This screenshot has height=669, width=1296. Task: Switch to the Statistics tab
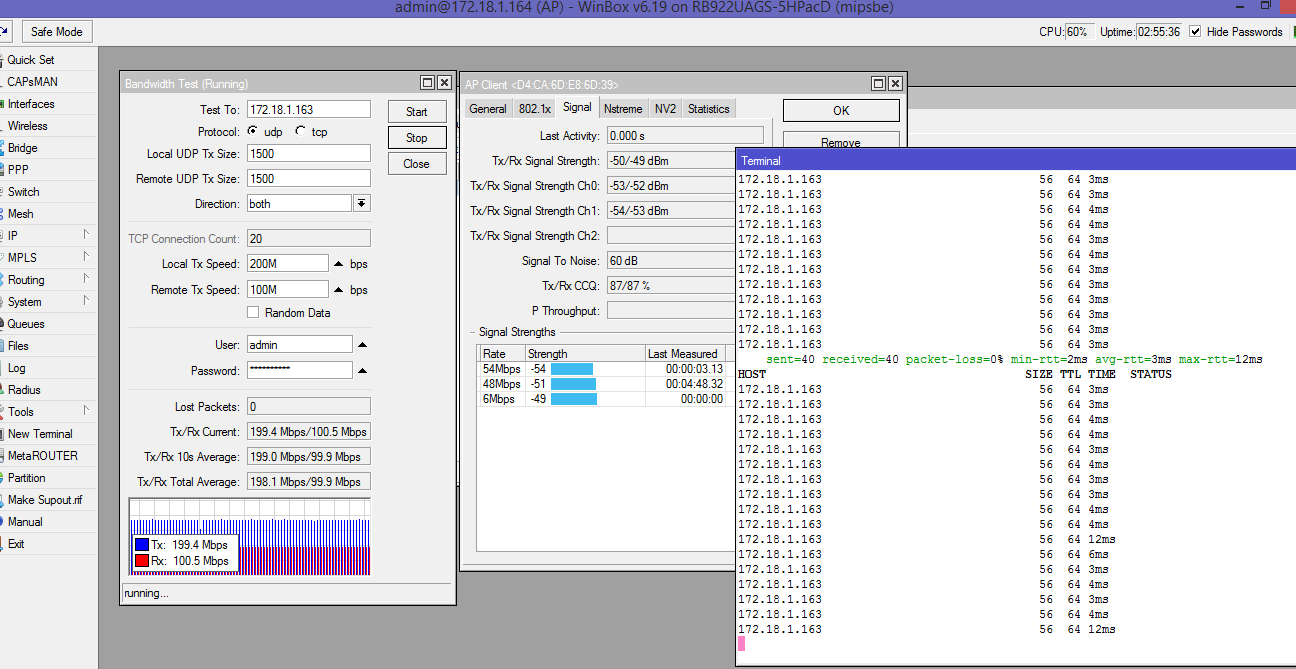(708, 109)
